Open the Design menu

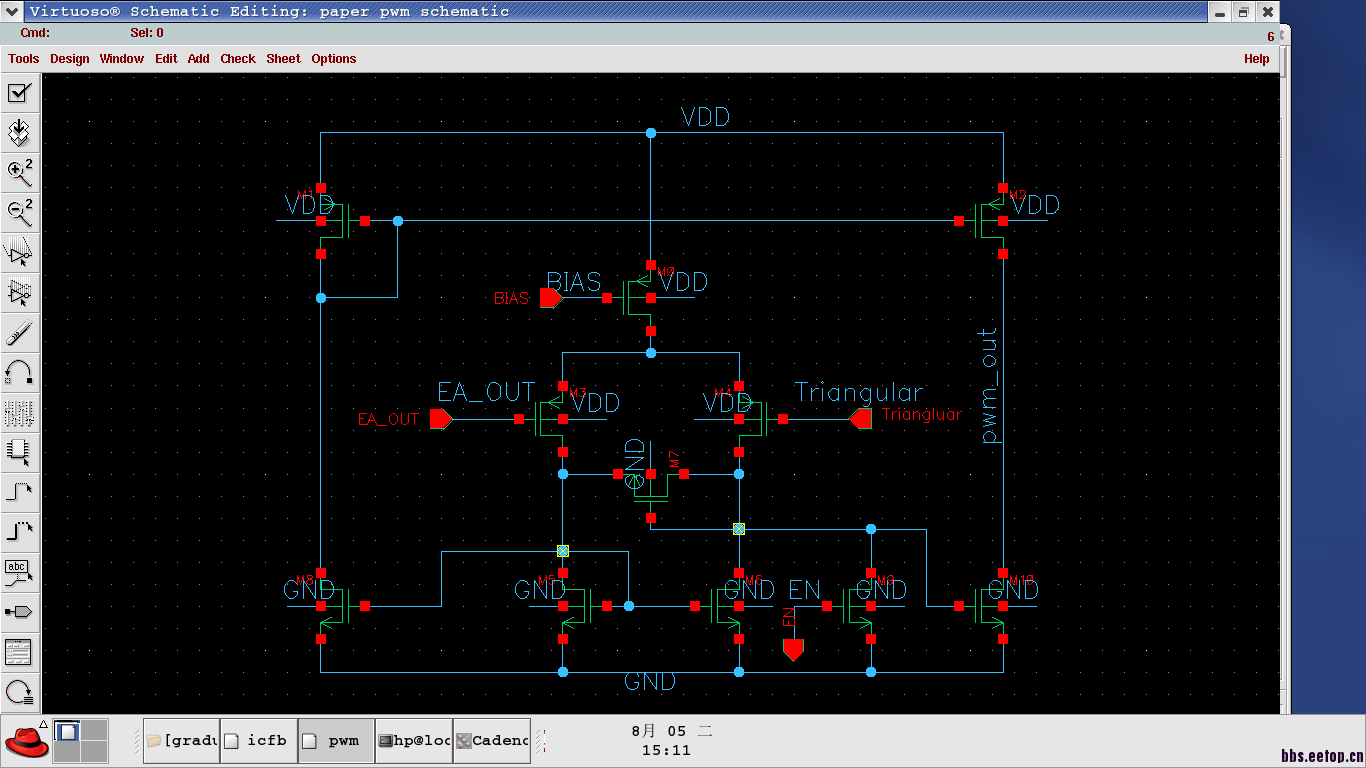(70, 59)
